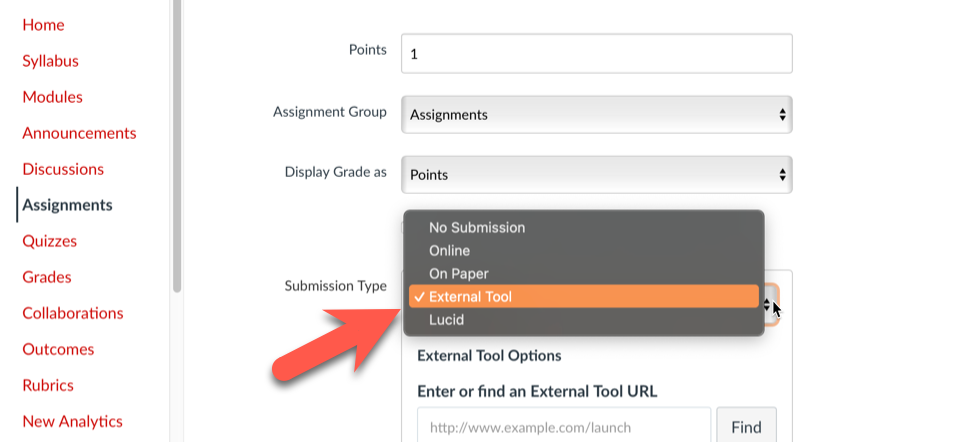
Task: Choose No Submission option
Action: click(477, 228)
